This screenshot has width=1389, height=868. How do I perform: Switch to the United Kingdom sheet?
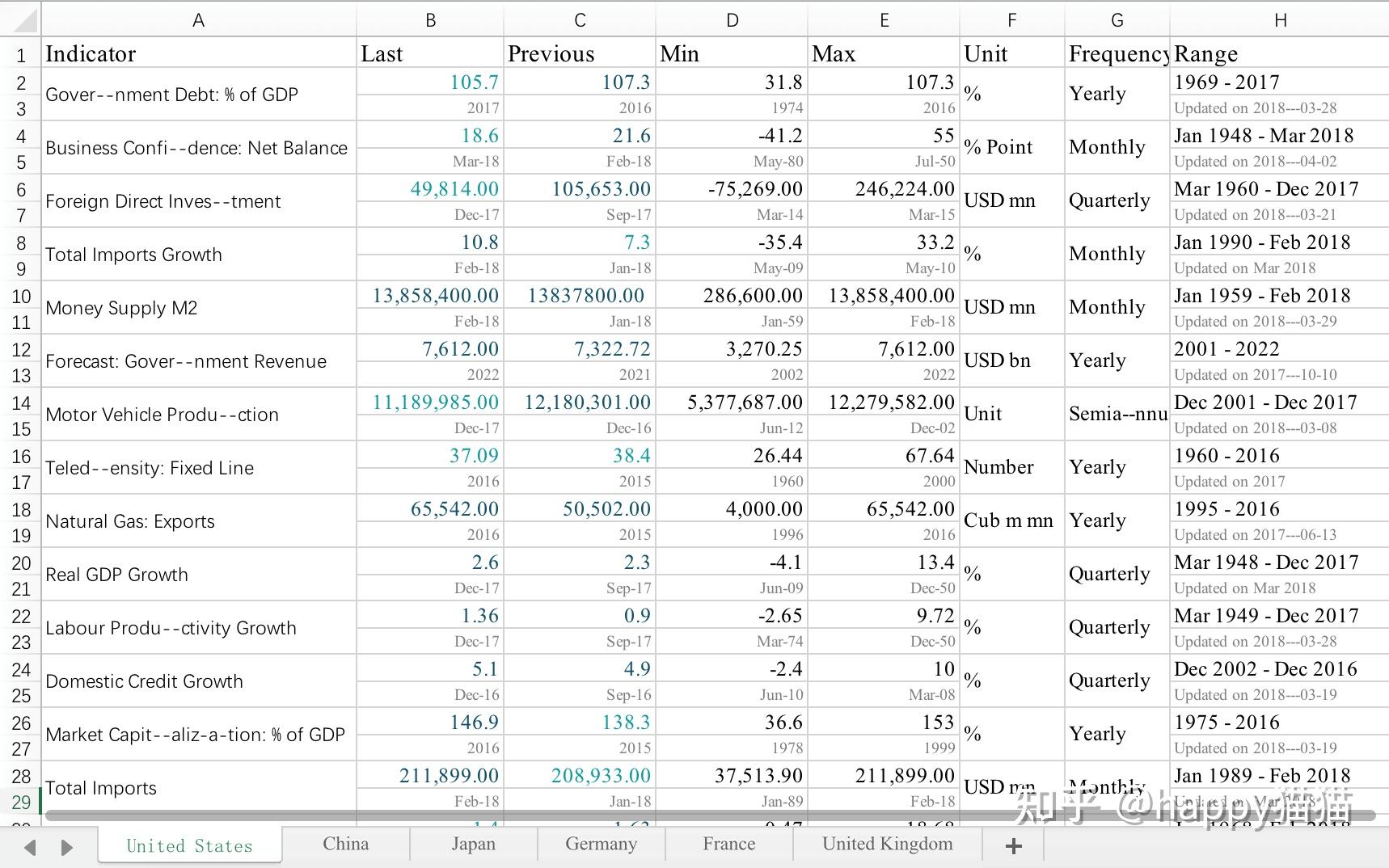coord(886,844)
